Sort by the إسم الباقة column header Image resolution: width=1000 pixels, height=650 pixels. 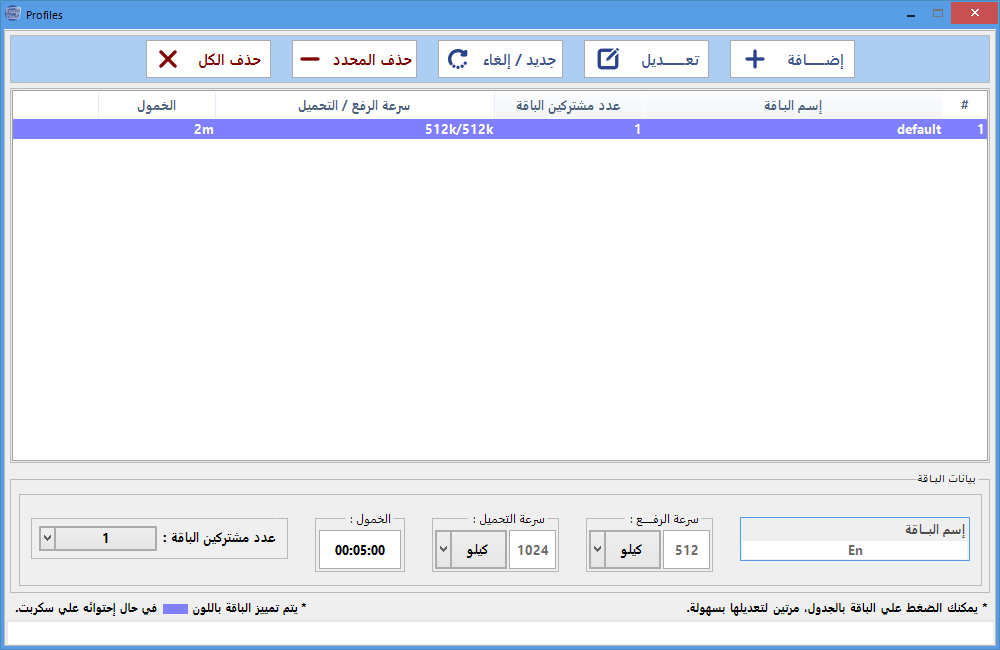[791, 106]
